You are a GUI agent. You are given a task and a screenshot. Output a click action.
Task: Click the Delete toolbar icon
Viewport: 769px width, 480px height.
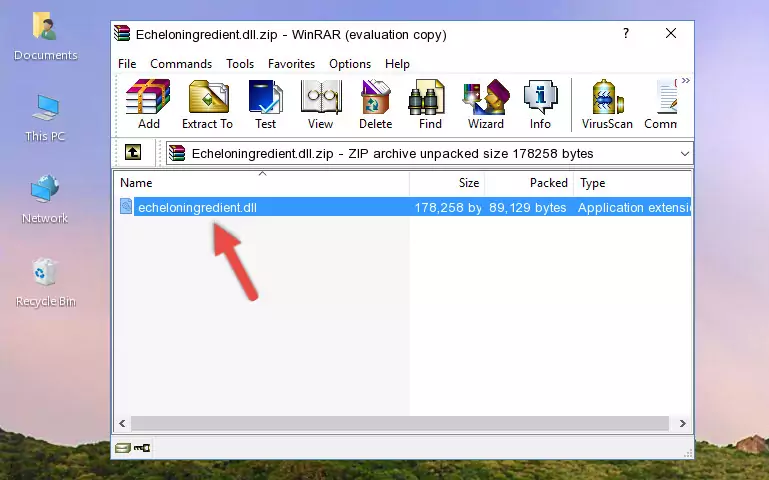click(375, 104)
